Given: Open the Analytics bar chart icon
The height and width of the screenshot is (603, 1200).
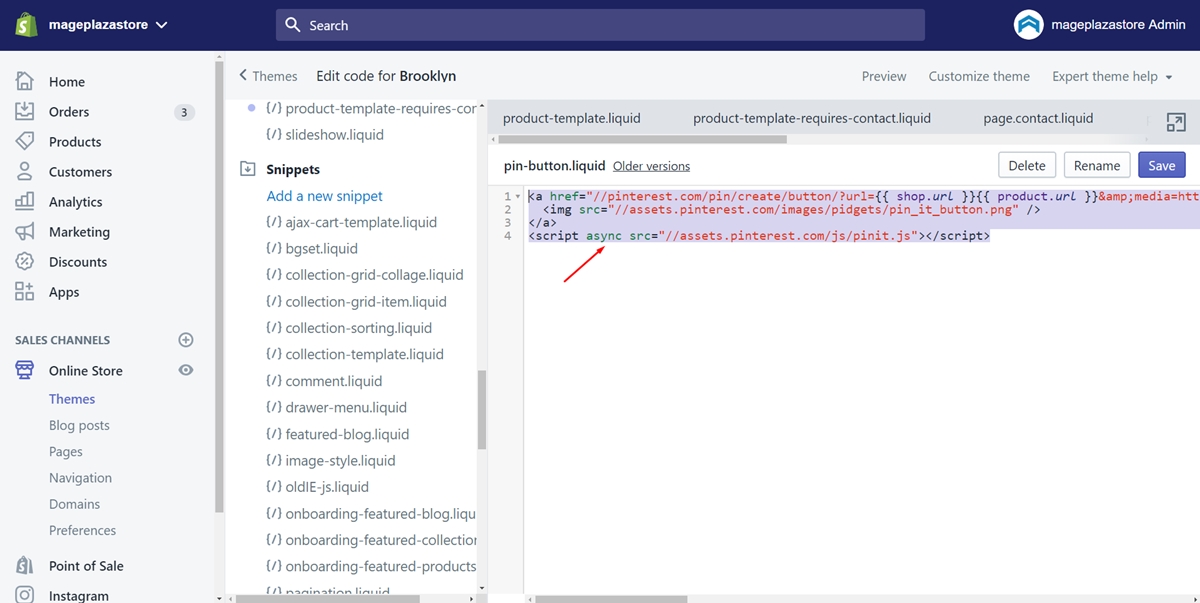Looking at the screenshot, I should tap(25, 202).
